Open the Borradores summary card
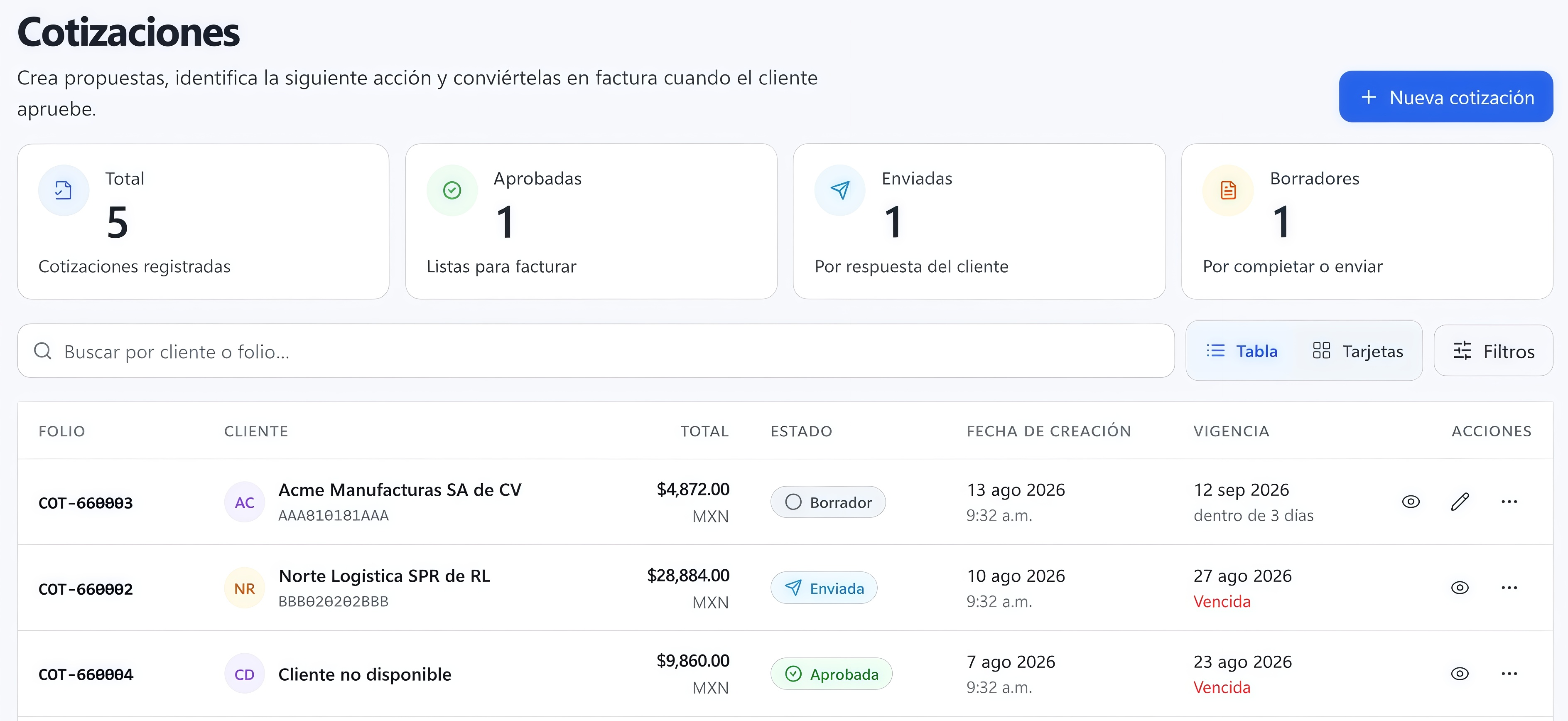This screenshot has width=1568, height=721. pos(1367,221)
